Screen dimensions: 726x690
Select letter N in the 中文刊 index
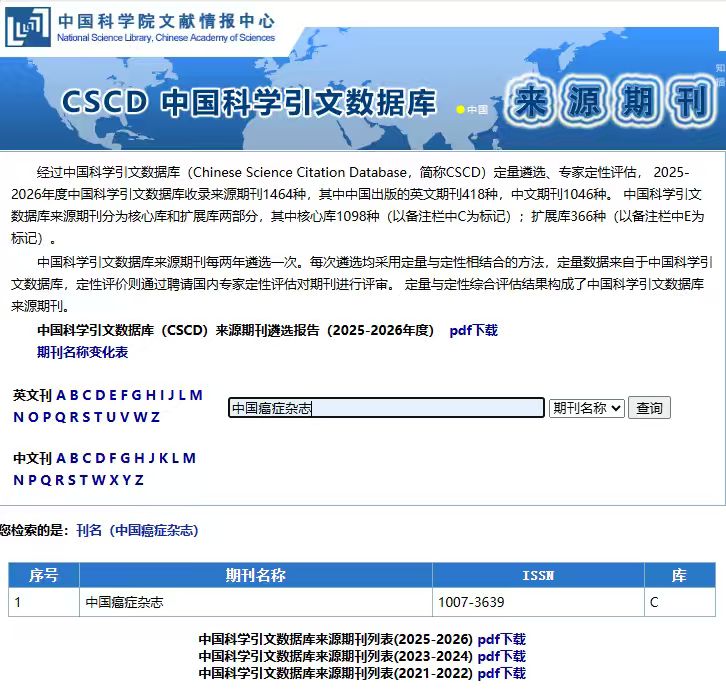[19, 480]
